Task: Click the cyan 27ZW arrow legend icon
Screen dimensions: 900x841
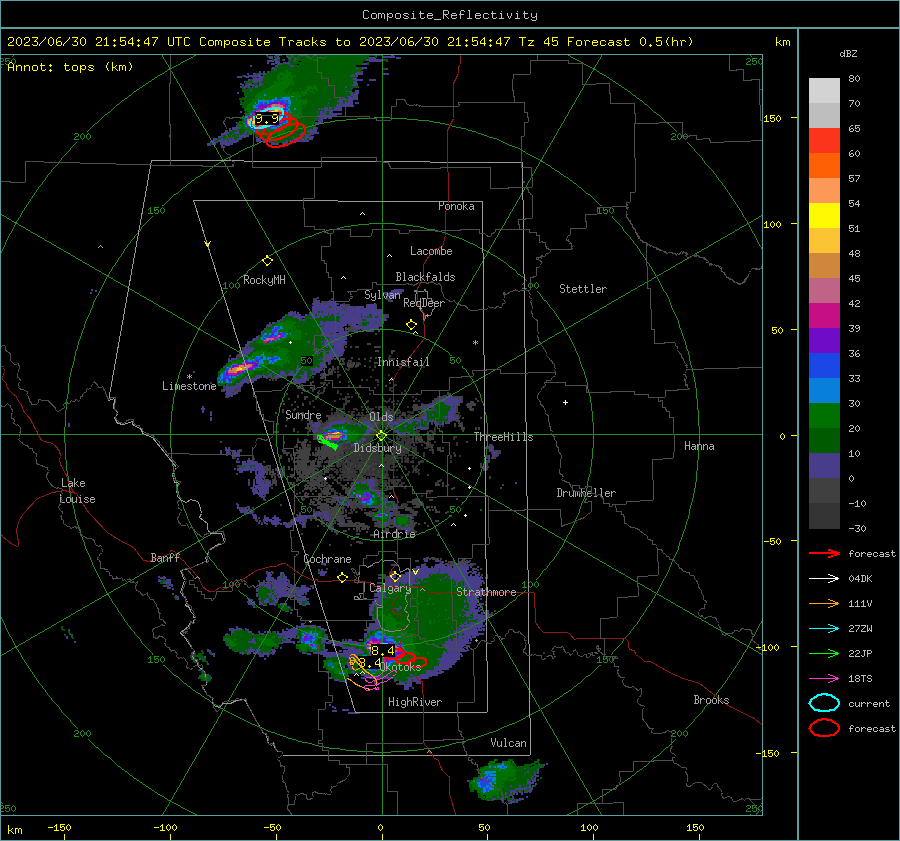Action: click(824, 629)
